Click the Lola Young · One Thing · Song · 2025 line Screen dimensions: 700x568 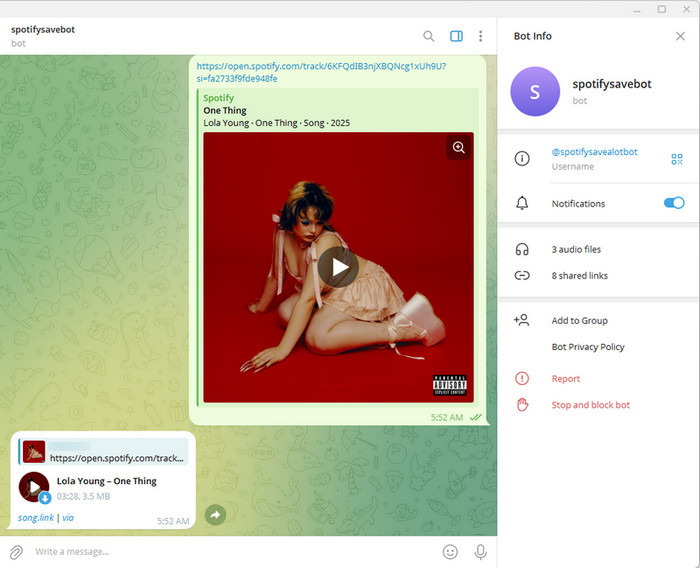(x=276, y=123)
